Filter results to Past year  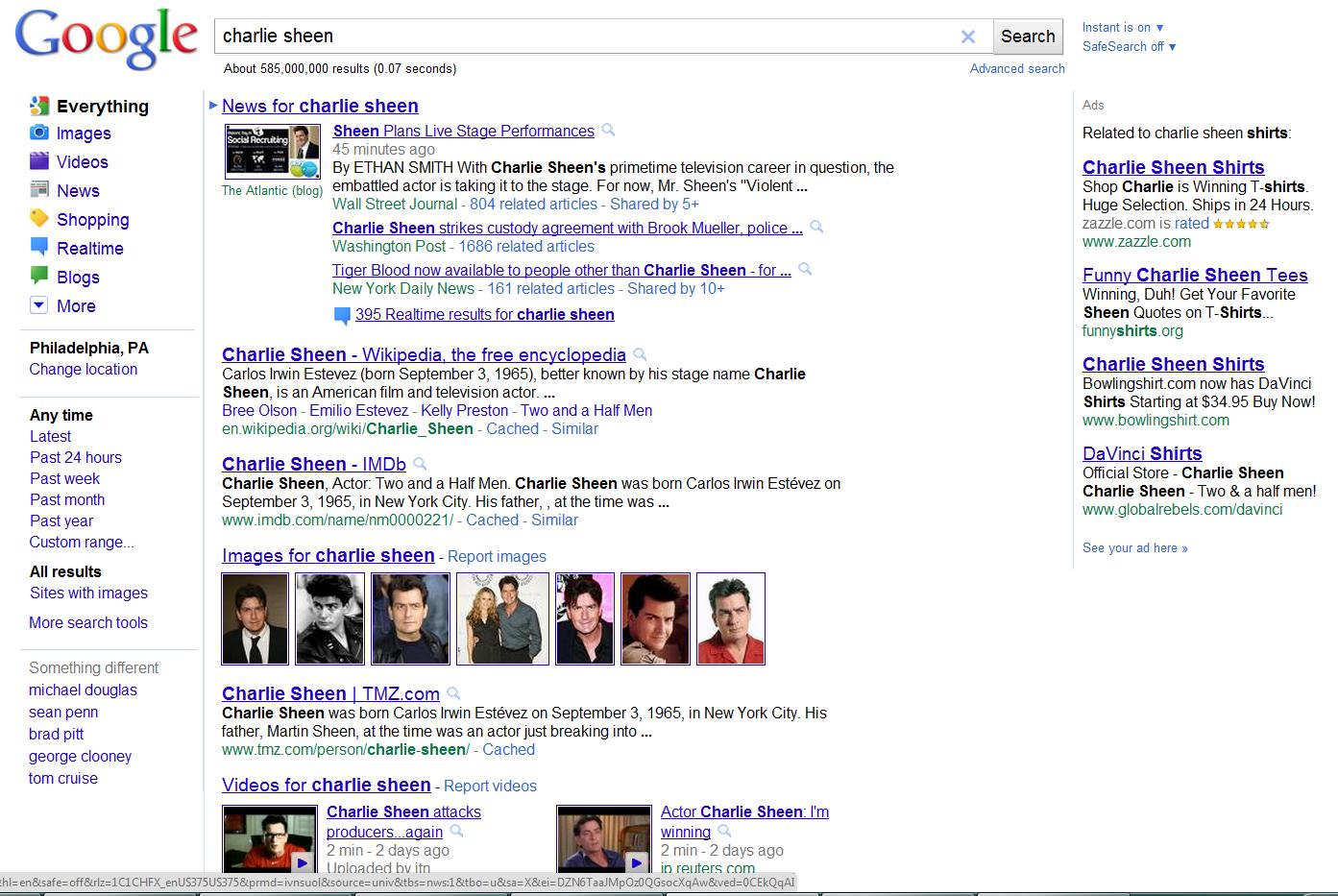tap(61, 521)
